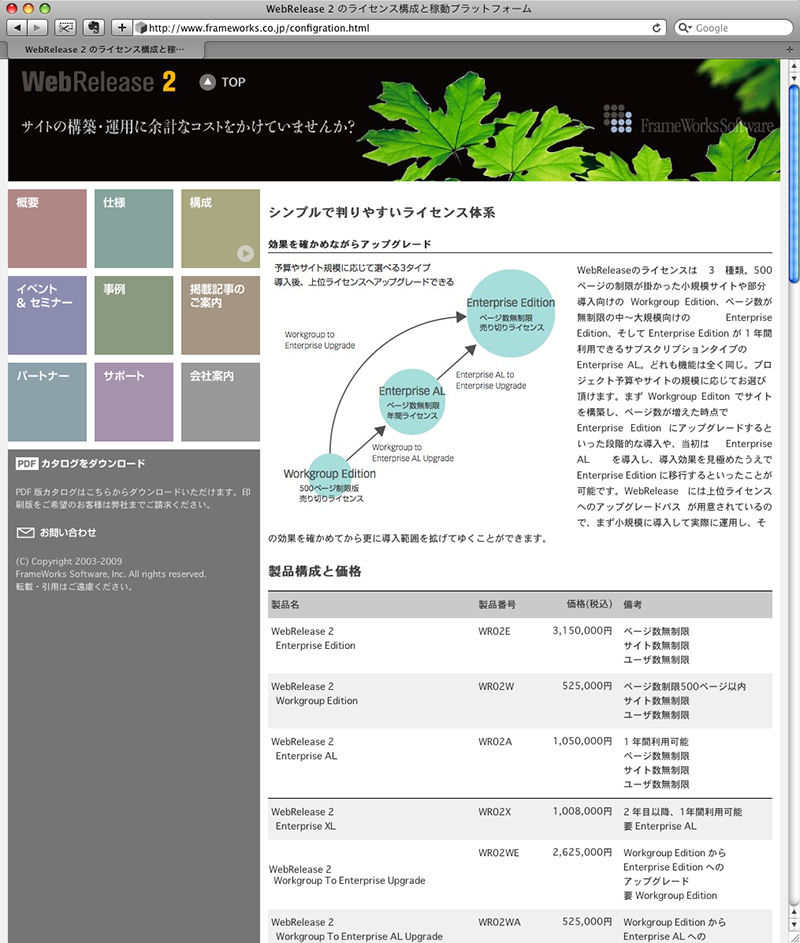
Task: Click the カタログをダウンロード link
Action: click(93, 464)
